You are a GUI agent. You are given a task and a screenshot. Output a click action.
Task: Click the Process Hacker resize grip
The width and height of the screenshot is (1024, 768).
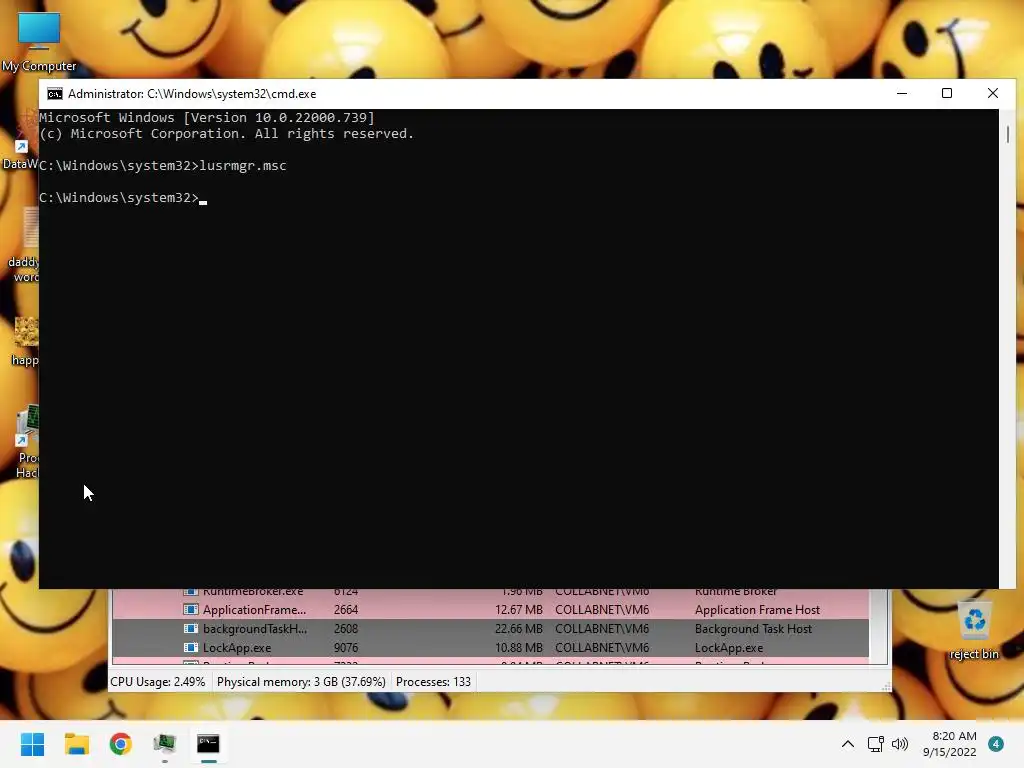886,686
